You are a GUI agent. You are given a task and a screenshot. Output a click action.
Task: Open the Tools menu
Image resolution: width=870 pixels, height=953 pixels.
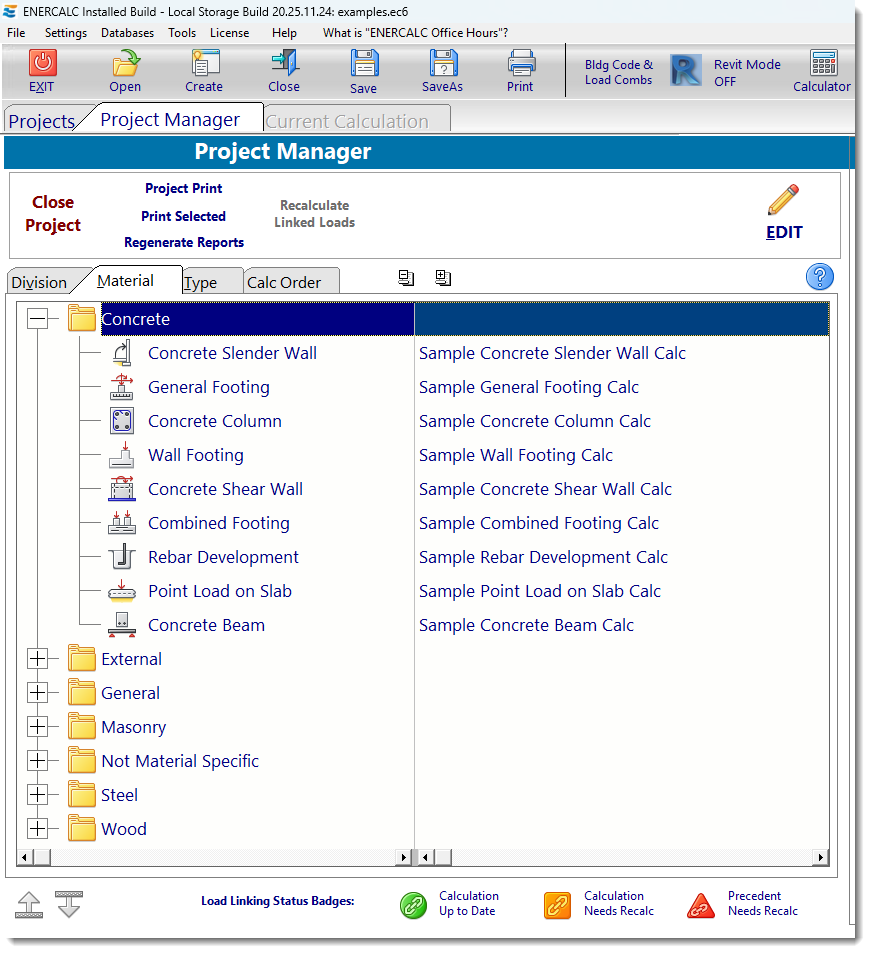coord(182,33)
